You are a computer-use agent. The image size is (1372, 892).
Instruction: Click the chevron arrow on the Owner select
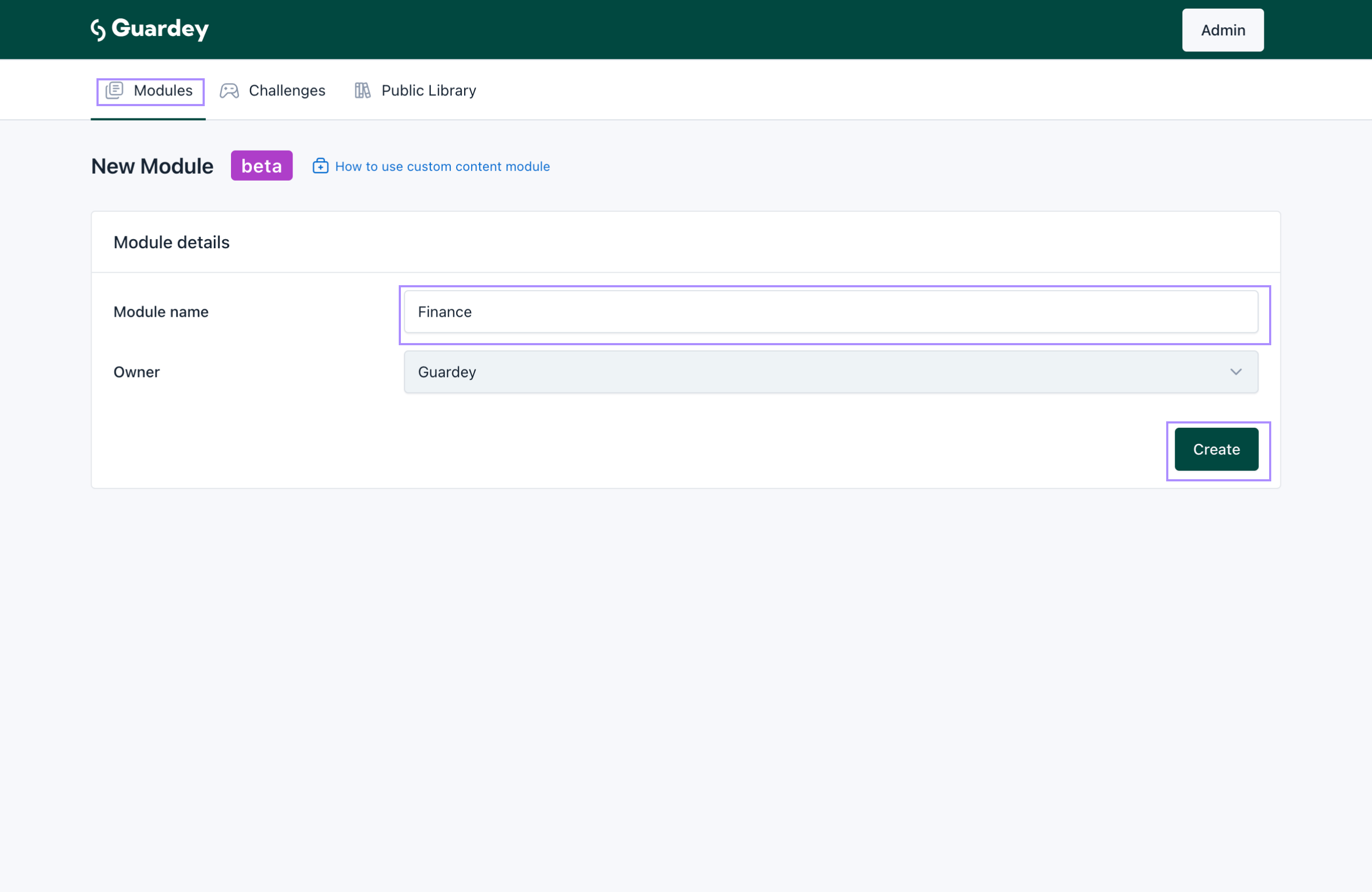(x=1236, y=373)
